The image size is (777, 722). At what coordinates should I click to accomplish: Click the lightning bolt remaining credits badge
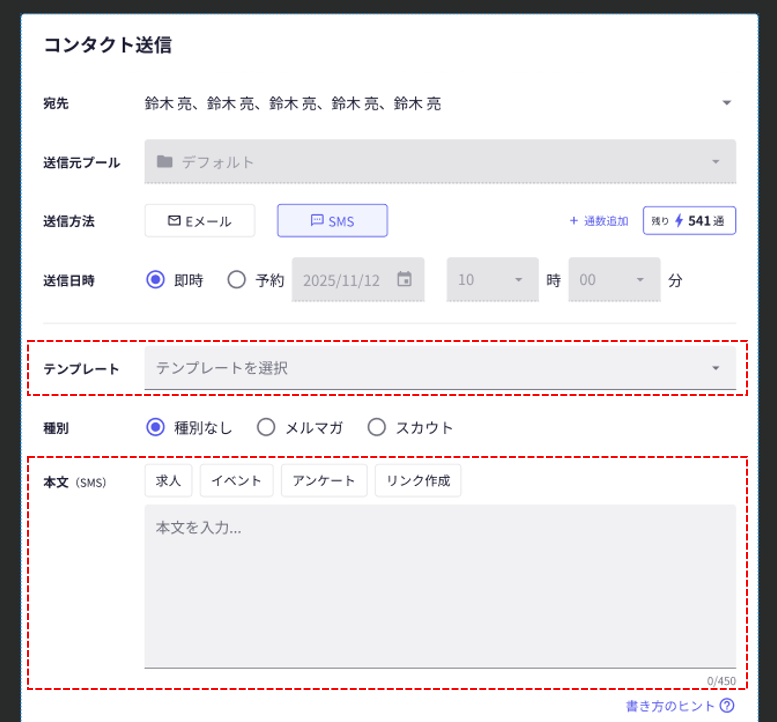(x=689, y=220)
